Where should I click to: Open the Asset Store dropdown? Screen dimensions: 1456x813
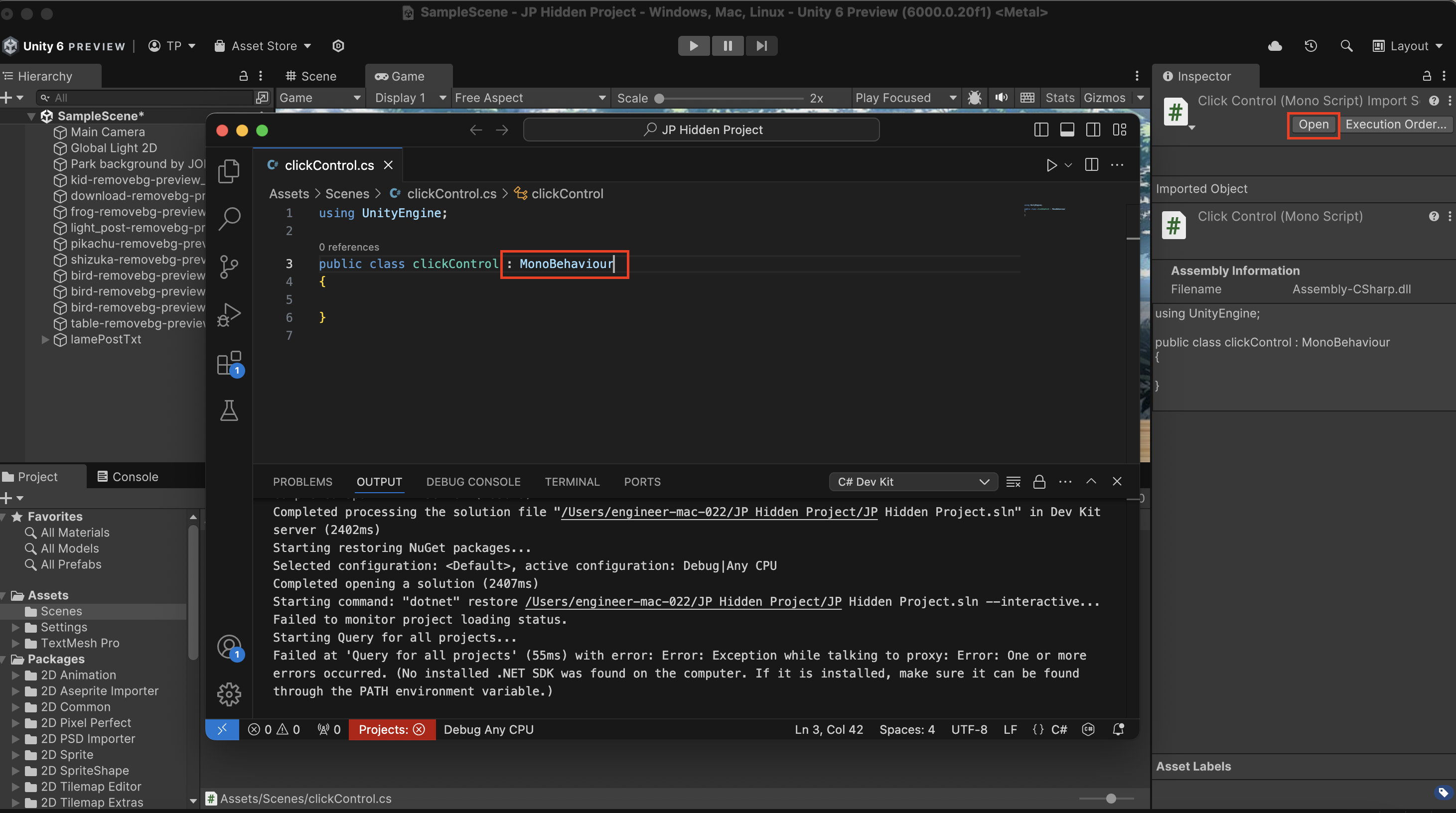(x=263, y=46)
